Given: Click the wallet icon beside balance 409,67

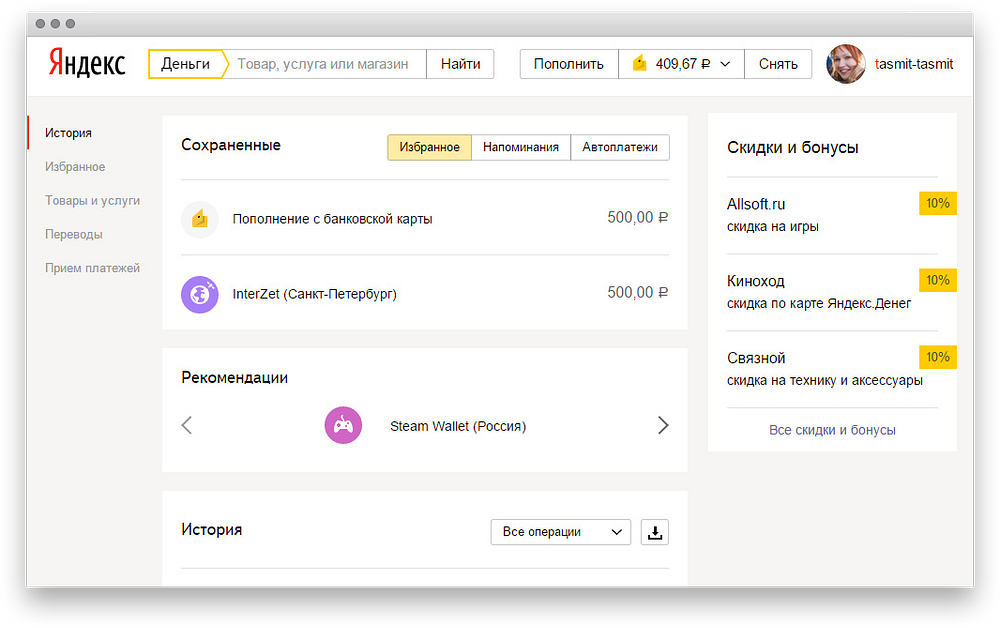Looking at the screenshot, I should point(640,64).
